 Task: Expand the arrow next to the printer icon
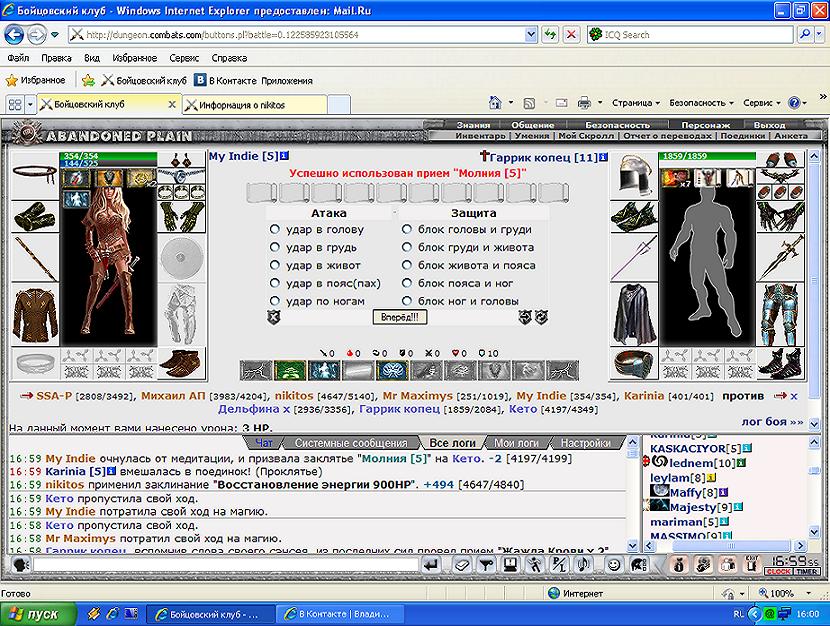click(x=600, y=103)
